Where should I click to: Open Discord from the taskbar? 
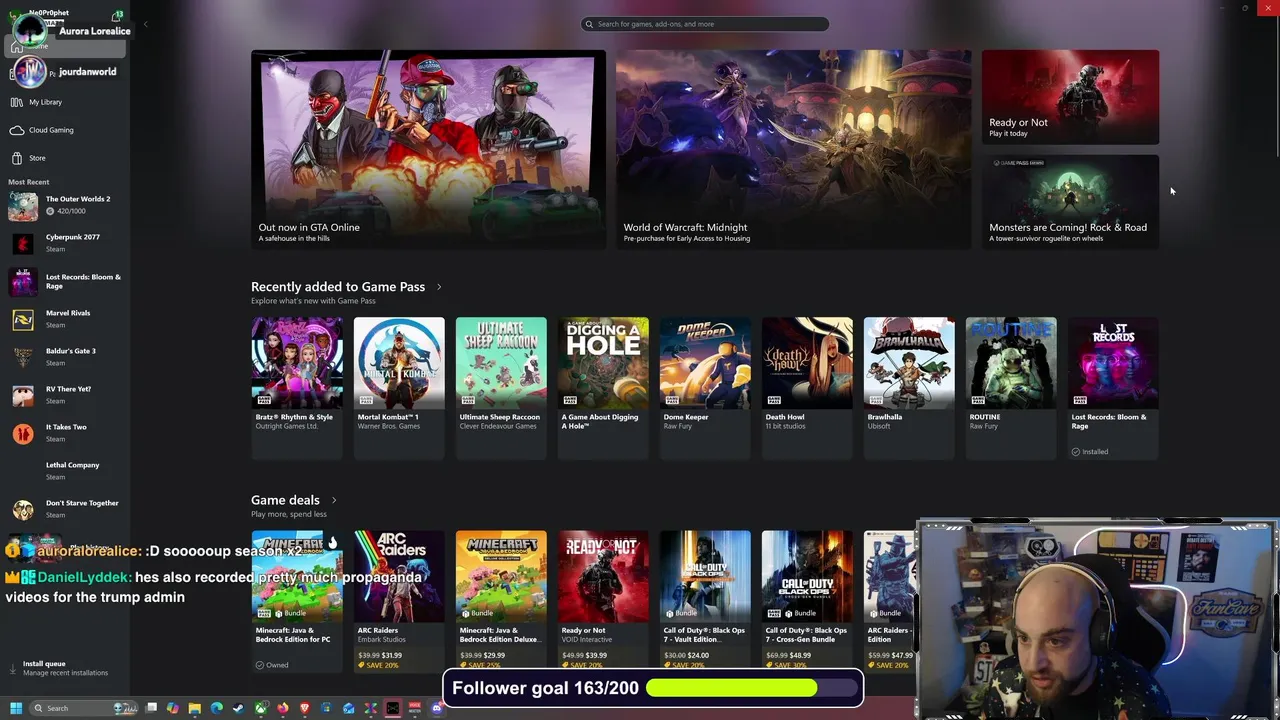437,708
